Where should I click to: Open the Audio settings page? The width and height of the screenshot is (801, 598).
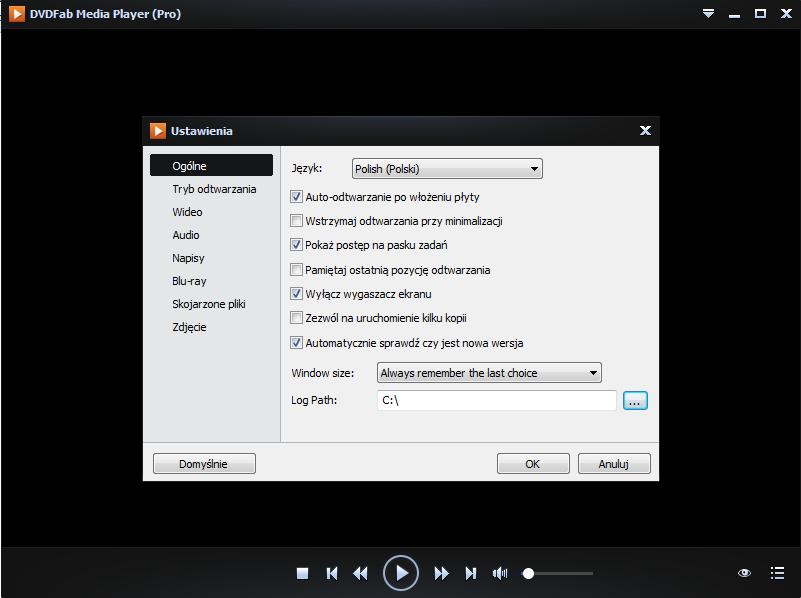coord(186,235)
